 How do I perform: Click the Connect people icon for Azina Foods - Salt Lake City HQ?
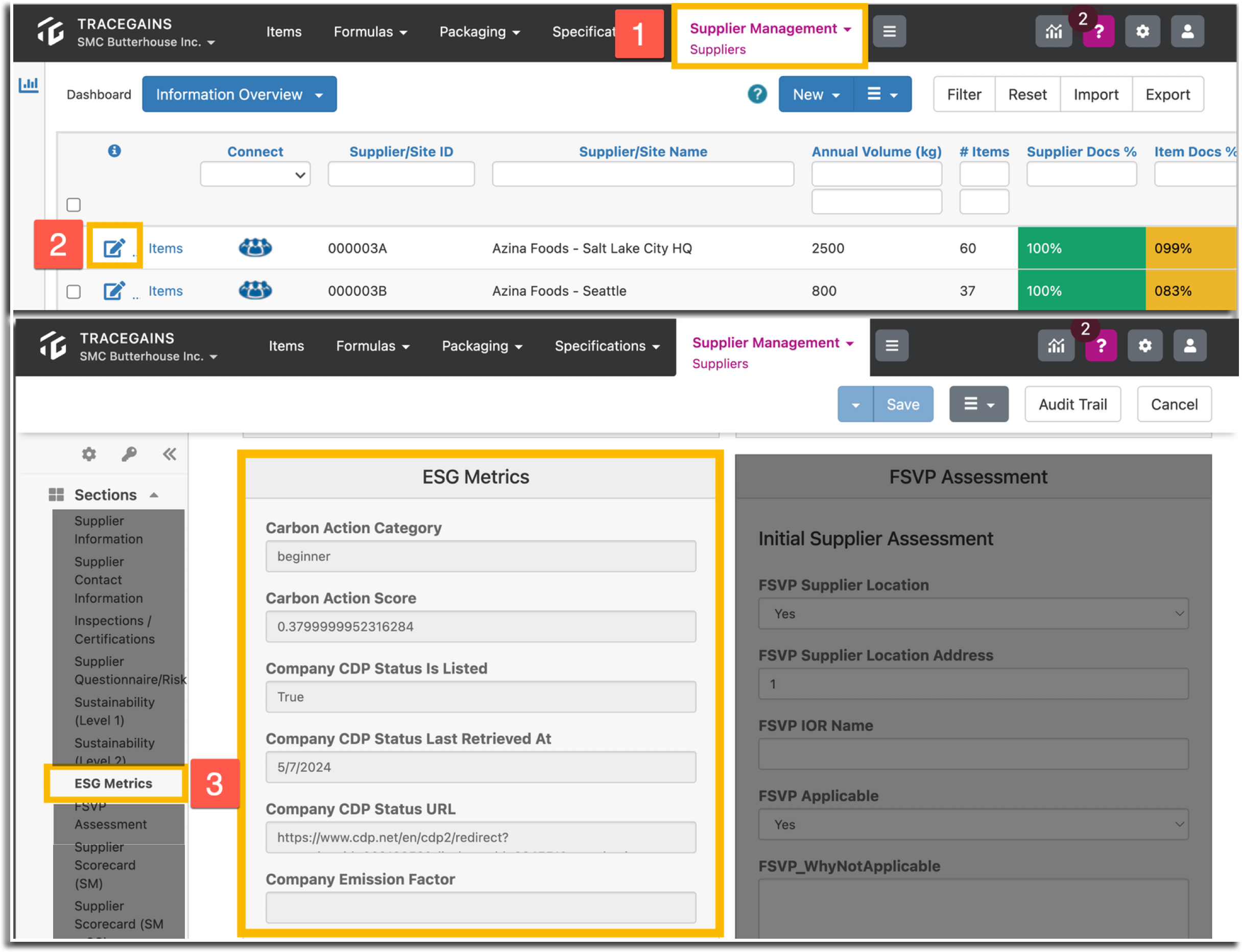pyautogui.click(x=255, y=248)
